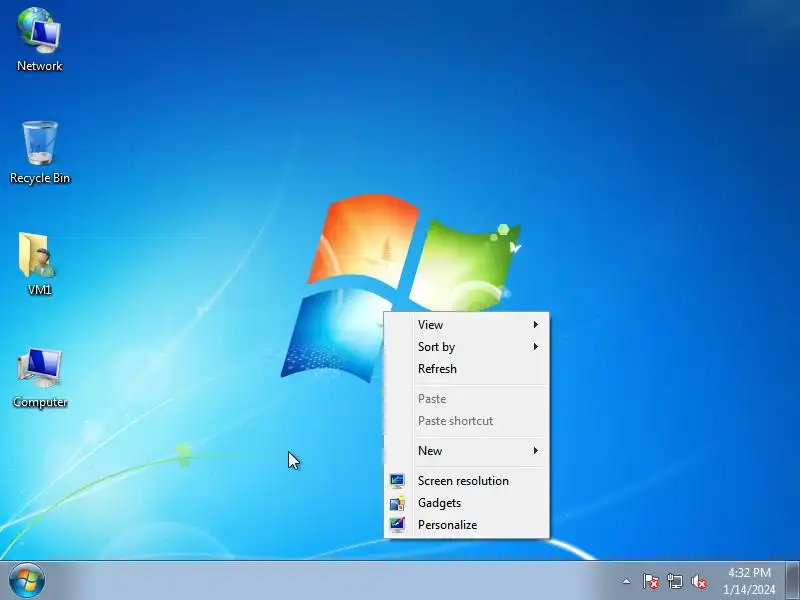Show hidden tray icons arrow
The image size is (800, 600).
click(x=627, y=581)
